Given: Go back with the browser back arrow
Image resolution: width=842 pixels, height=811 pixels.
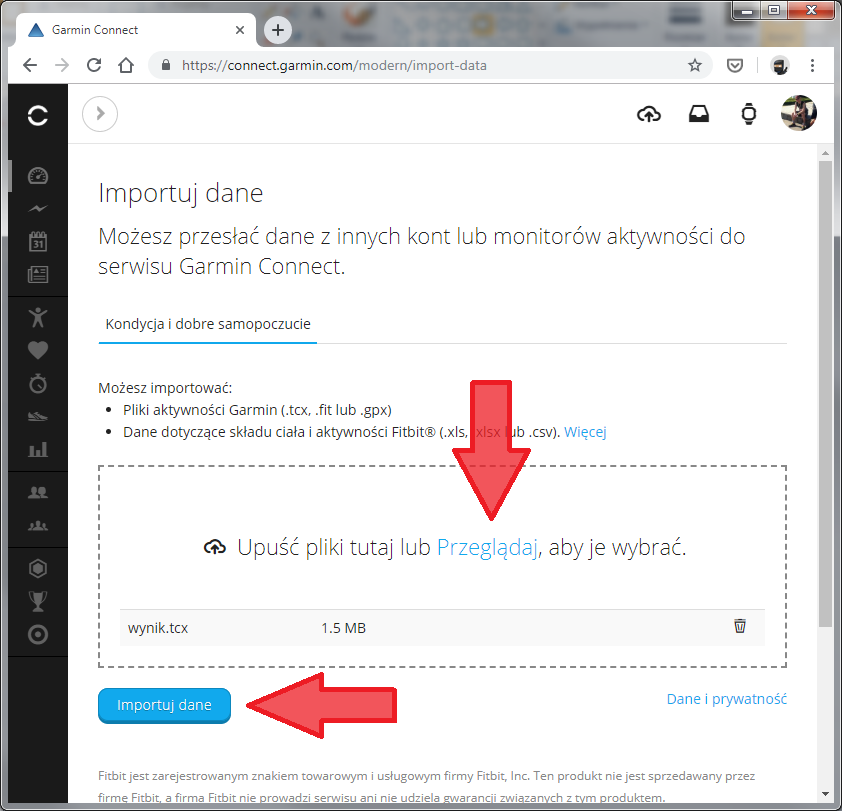Looking at the screenshot, I should pyautogui.click(x=30, y=66).
